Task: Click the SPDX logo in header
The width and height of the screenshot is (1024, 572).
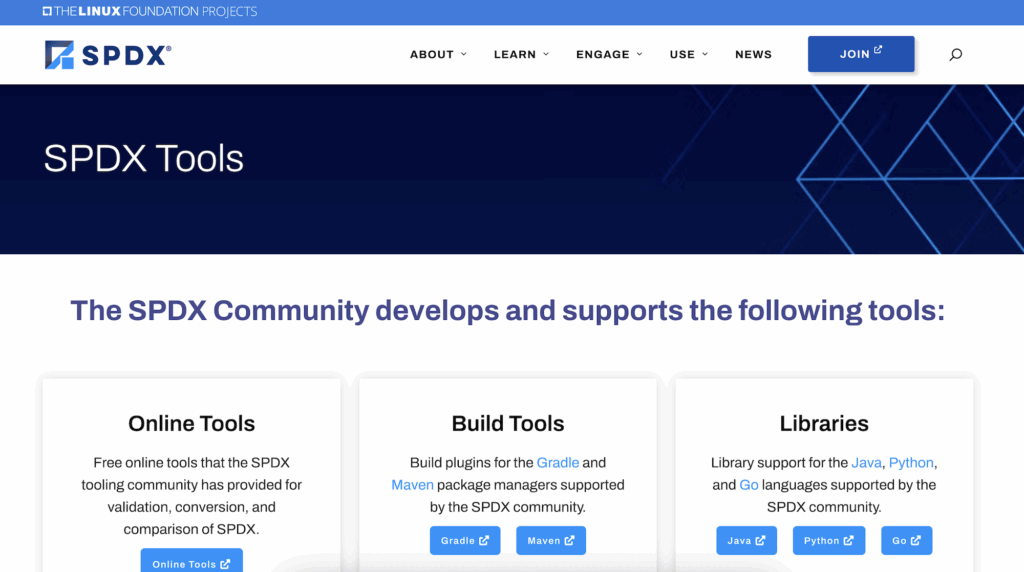Action: tap(108, 55)
